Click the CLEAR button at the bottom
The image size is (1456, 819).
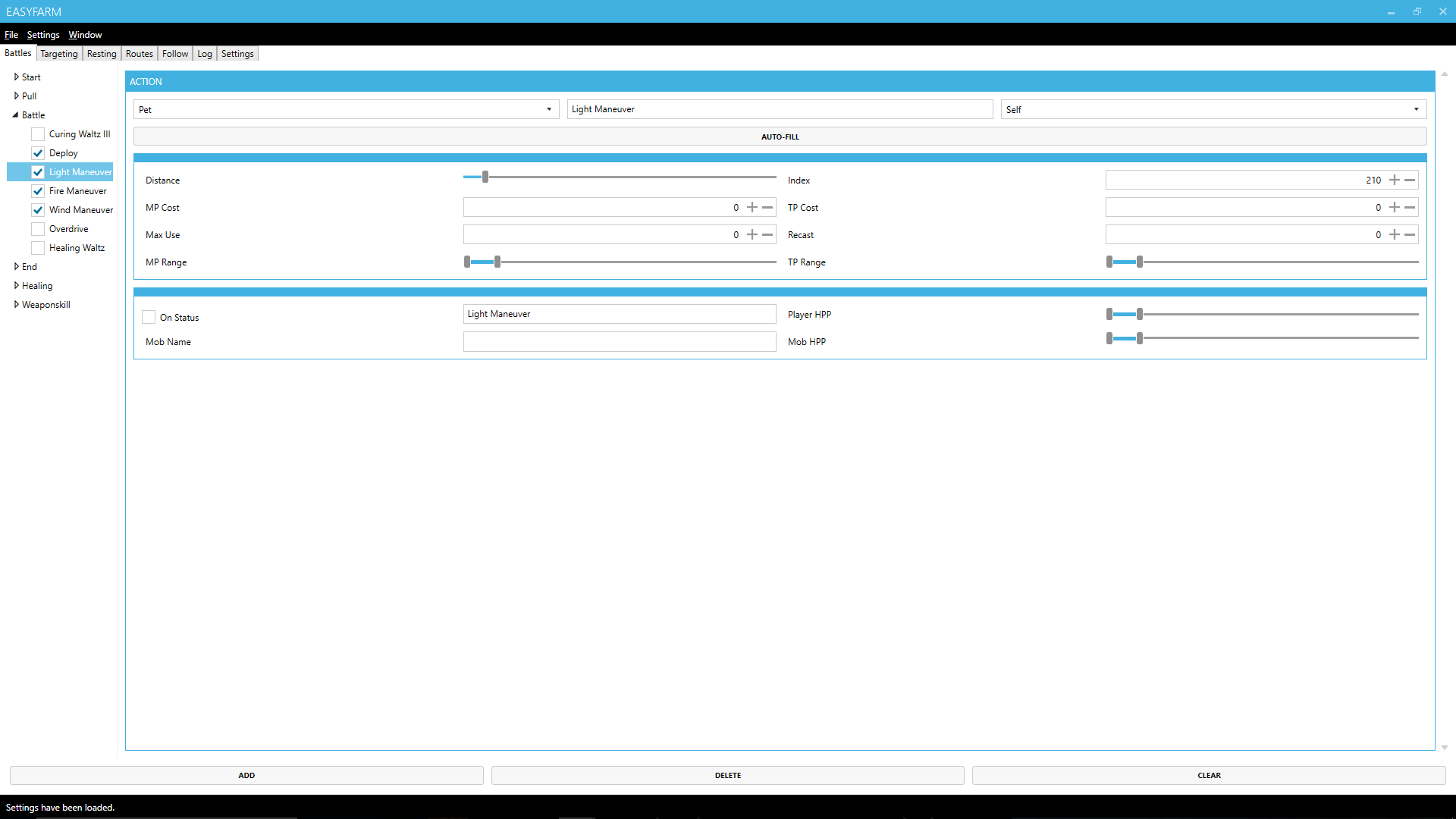pyautogui.click(x=1208, y=775)
